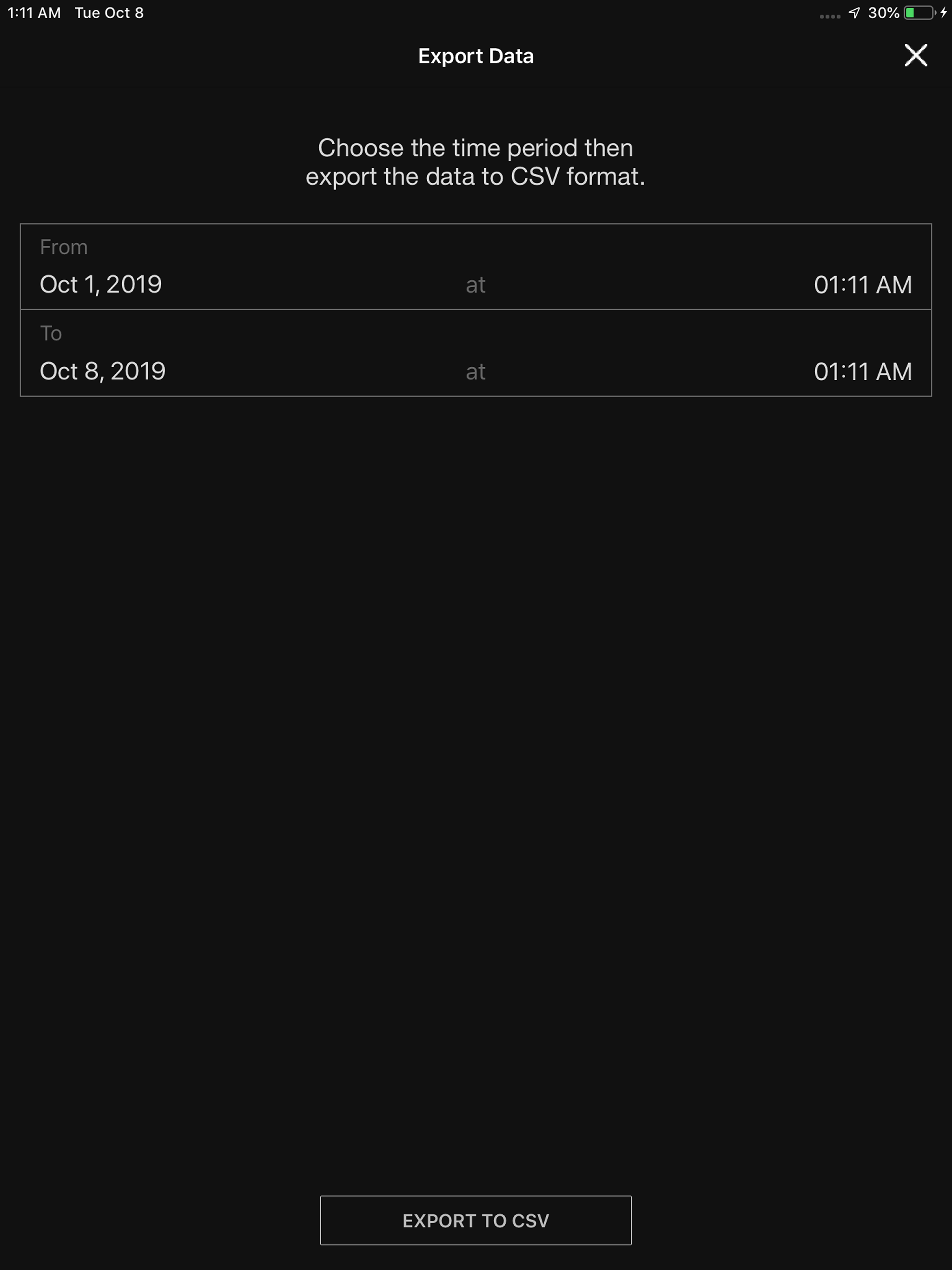Screen dimensions: 952x1270
Task: Tap the signal strength dots
Action: (x=830, y=16)
